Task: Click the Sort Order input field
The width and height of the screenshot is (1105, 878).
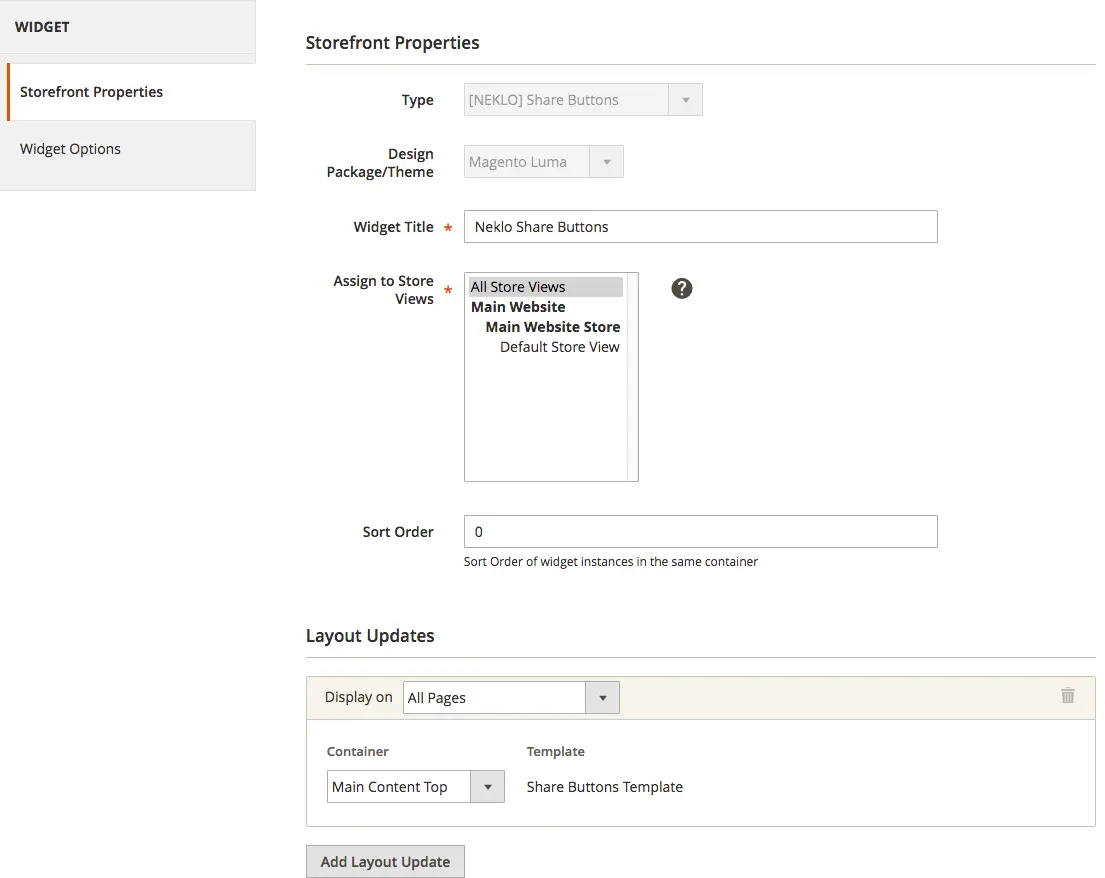Action: pyautogui.click(x=700, y=531)
